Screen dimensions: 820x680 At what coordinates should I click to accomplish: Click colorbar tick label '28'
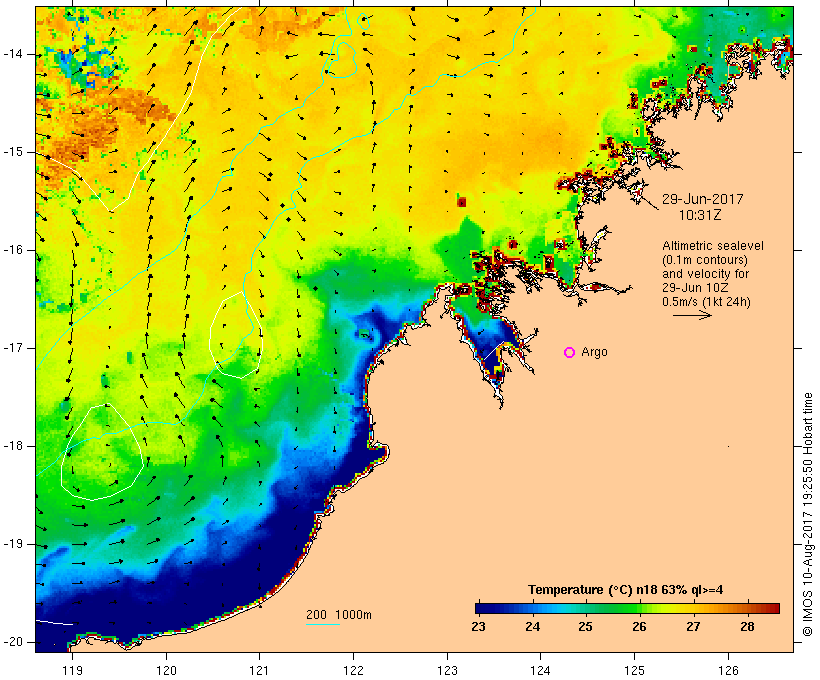[x=747, y=627]
